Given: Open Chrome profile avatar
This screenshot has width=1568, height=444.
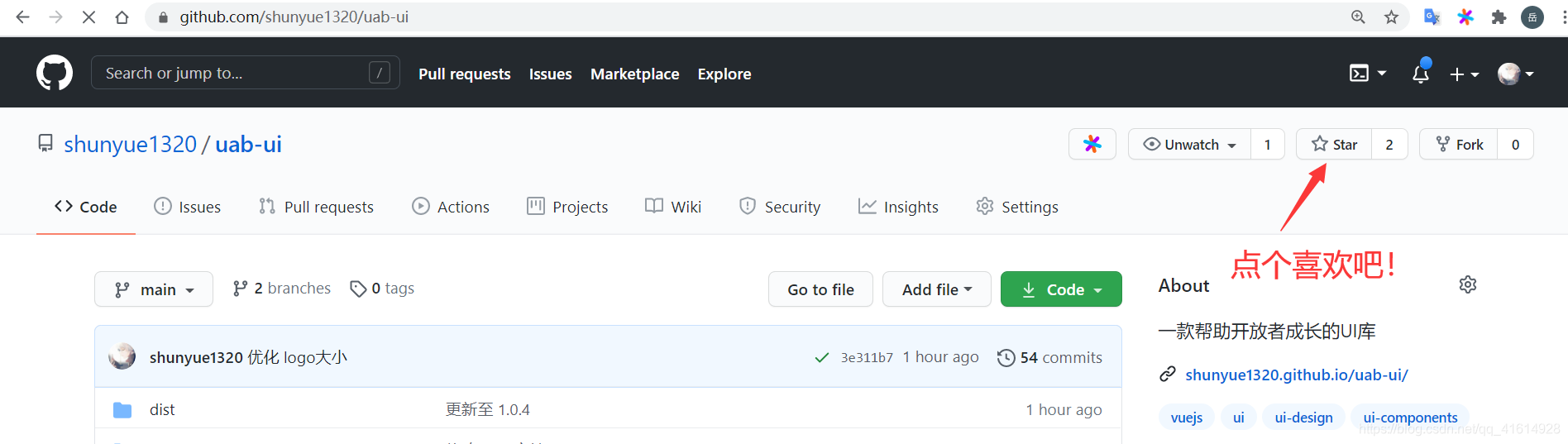Looking at the screenshot, I should 1532,17.
